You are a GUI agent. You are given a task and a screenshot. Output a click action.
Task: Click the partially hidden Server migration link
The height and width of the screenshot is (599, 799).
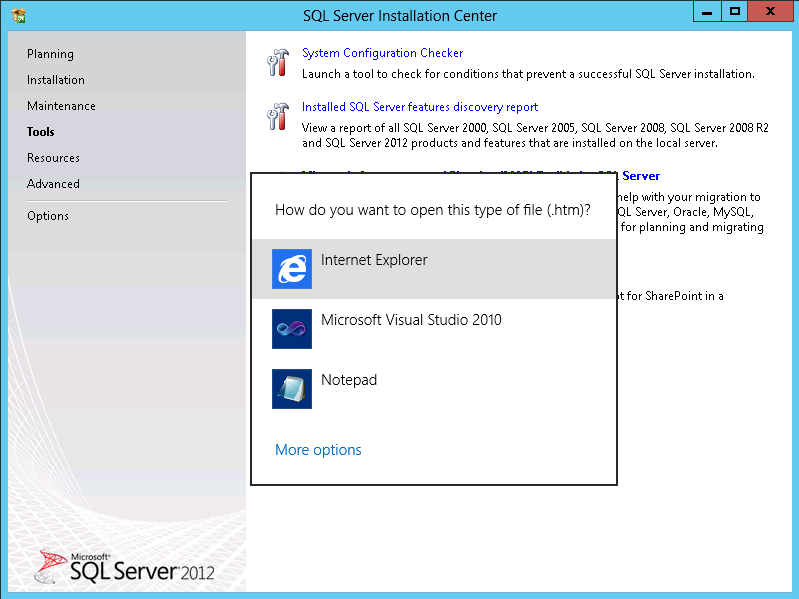click(x=639, y=176)
